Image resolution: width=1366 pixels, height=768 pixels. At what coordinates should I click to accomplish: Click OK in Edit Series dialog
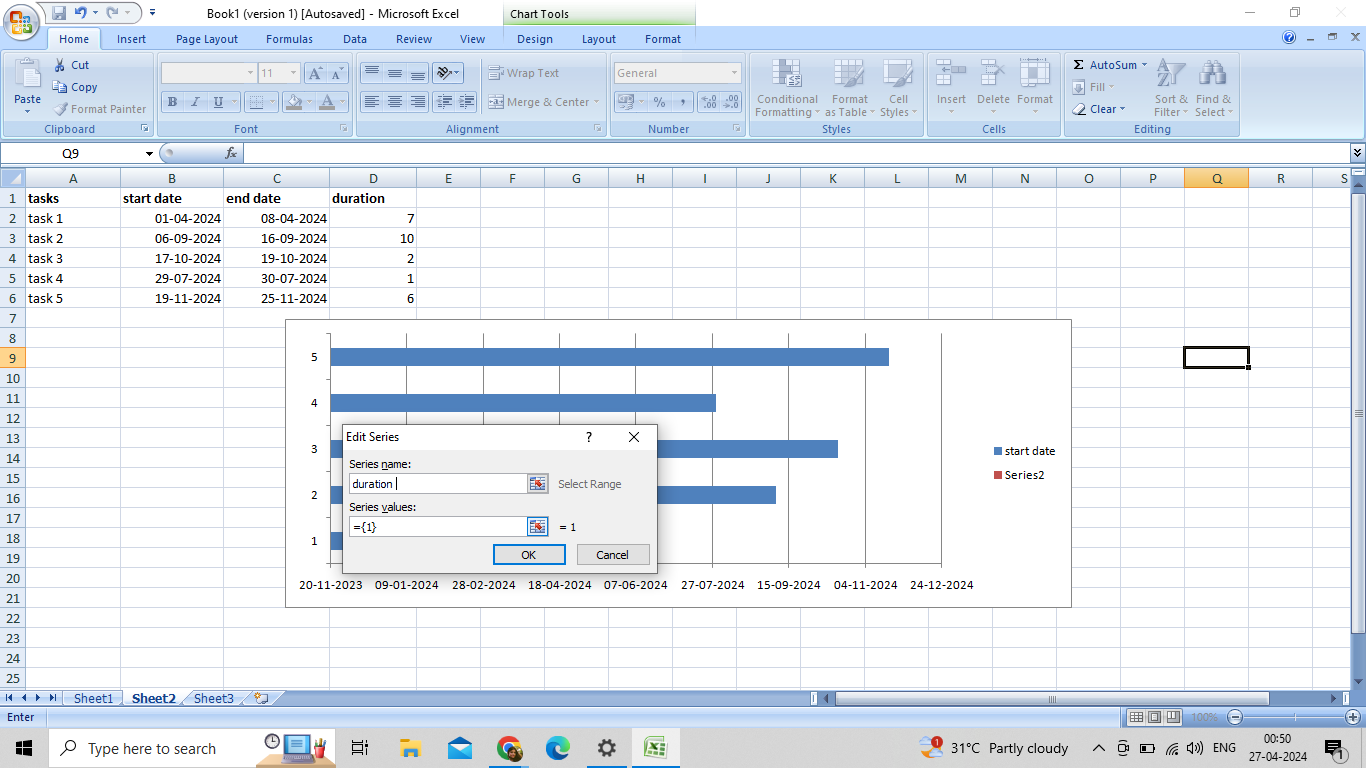point(529,555)
